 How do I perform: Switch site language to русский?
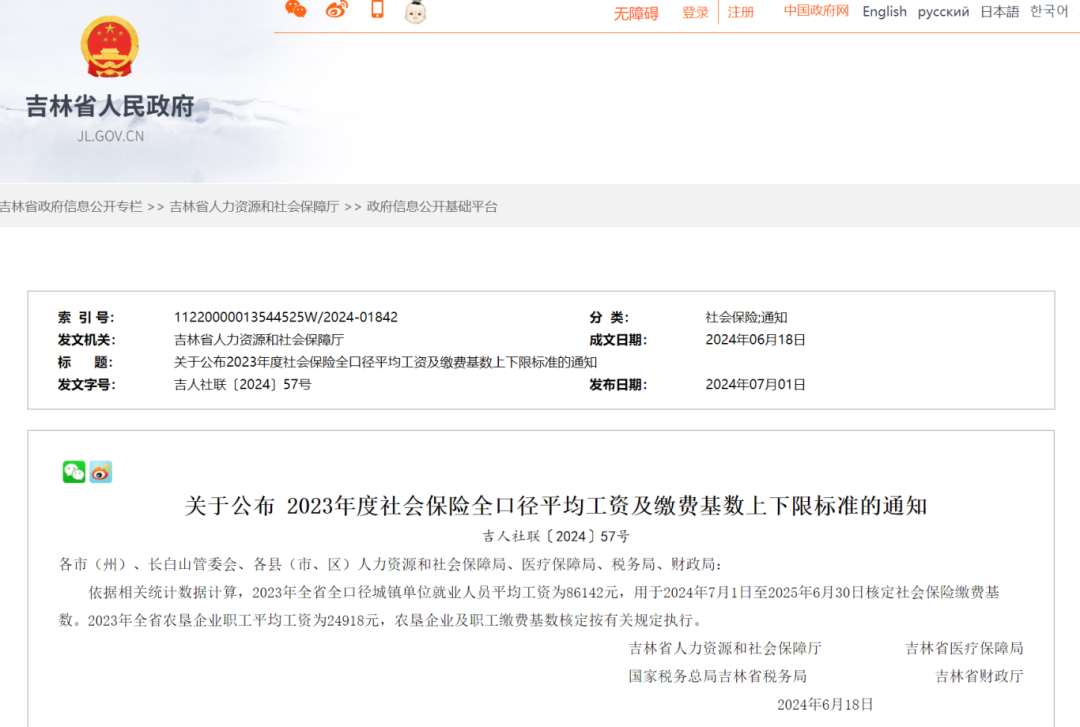point(943,12)
